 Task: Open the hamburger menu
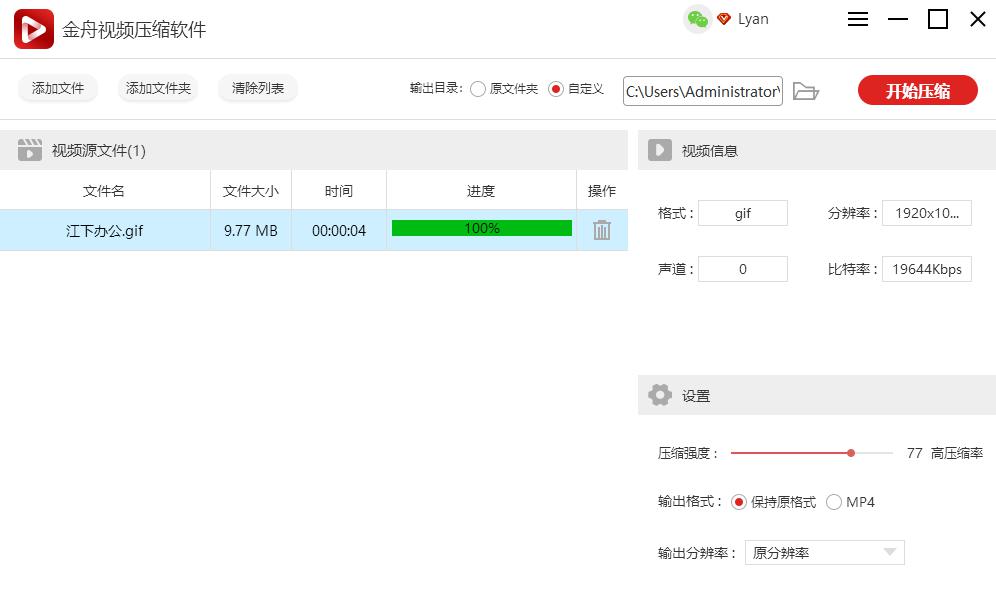pos(857,18)
